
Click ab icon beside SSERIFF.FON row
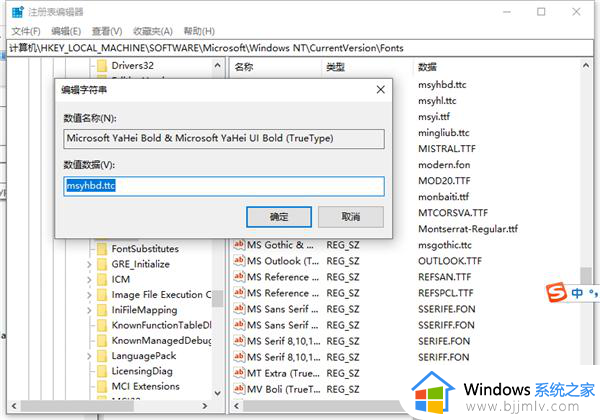click(x=239, y=325)
